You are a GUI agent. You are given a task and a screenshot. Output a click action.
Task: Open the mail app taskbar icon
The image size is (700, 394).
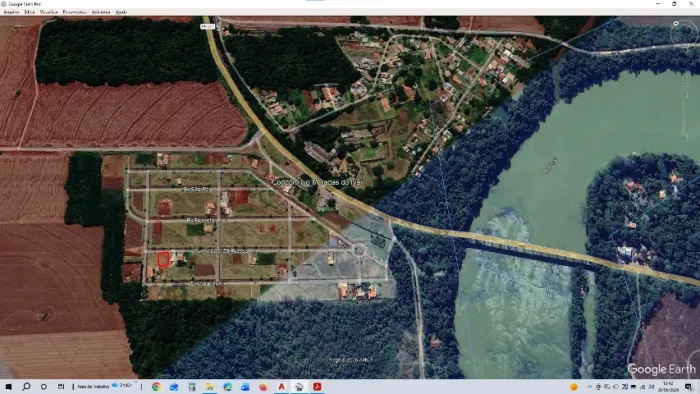(x=174, y=386)
